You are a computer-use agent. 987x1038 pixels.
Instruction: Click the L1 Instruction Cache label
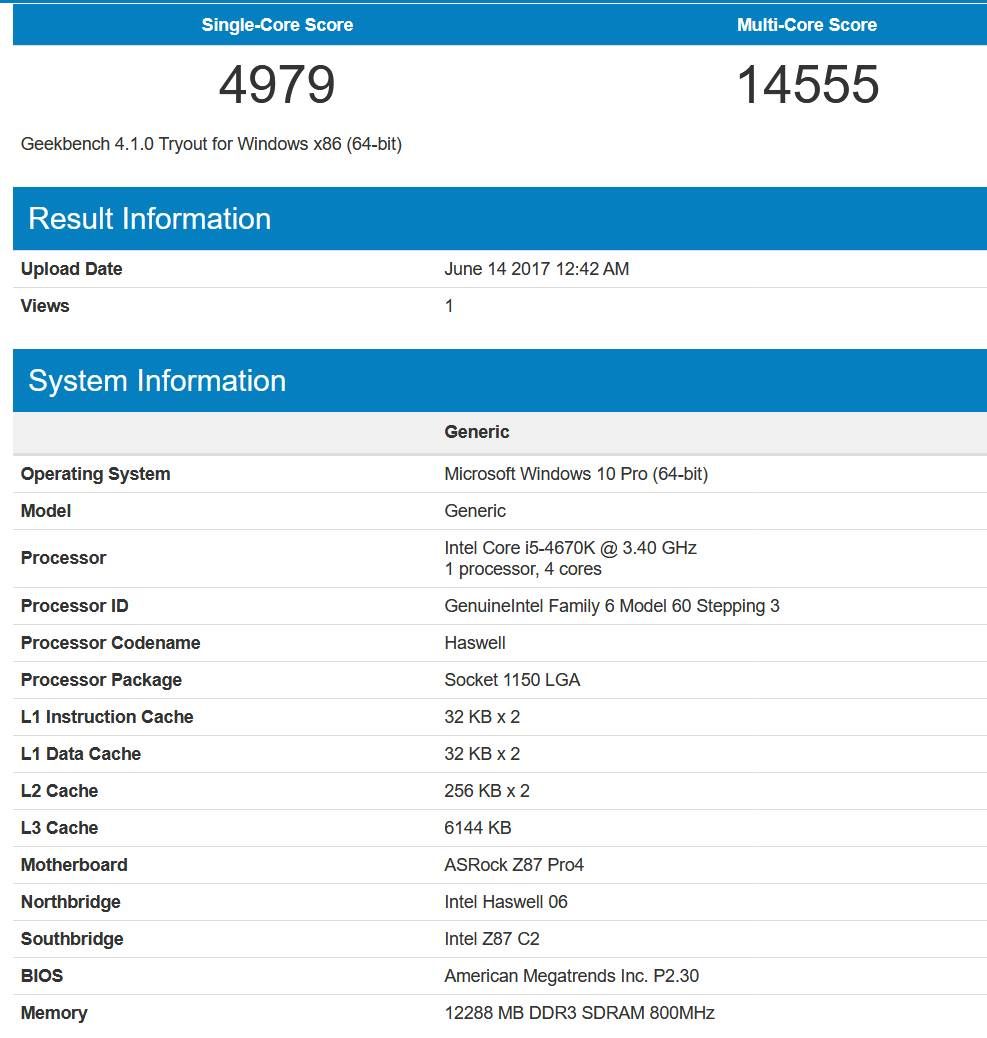pyautogui.click(x=107, y=717)
